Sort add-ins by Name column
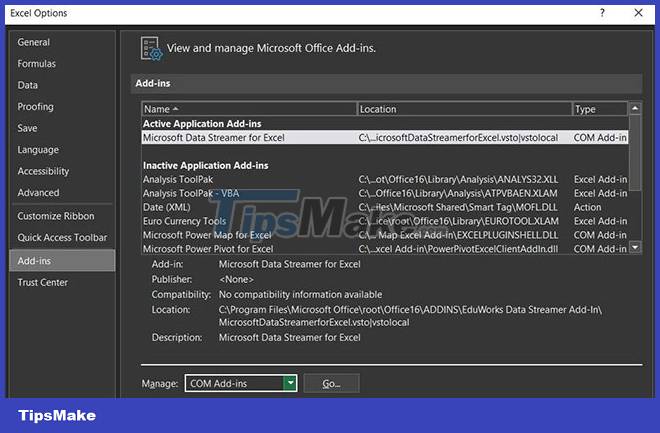The width and height of the screenshot is (660, 433). click(x=249, y=108)
